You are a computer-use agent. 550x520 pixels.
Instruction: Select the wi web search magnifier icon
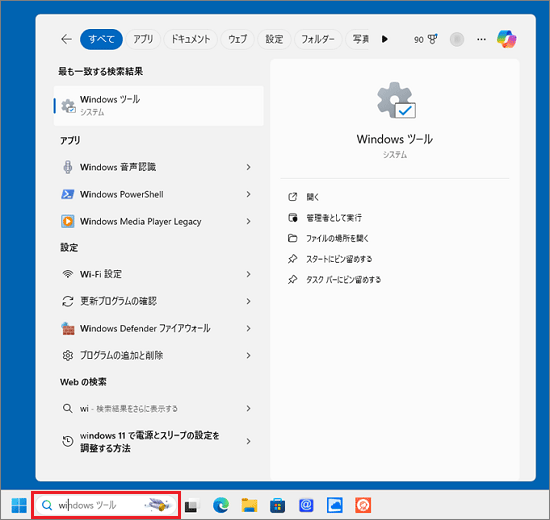click(x=68, y=408)
